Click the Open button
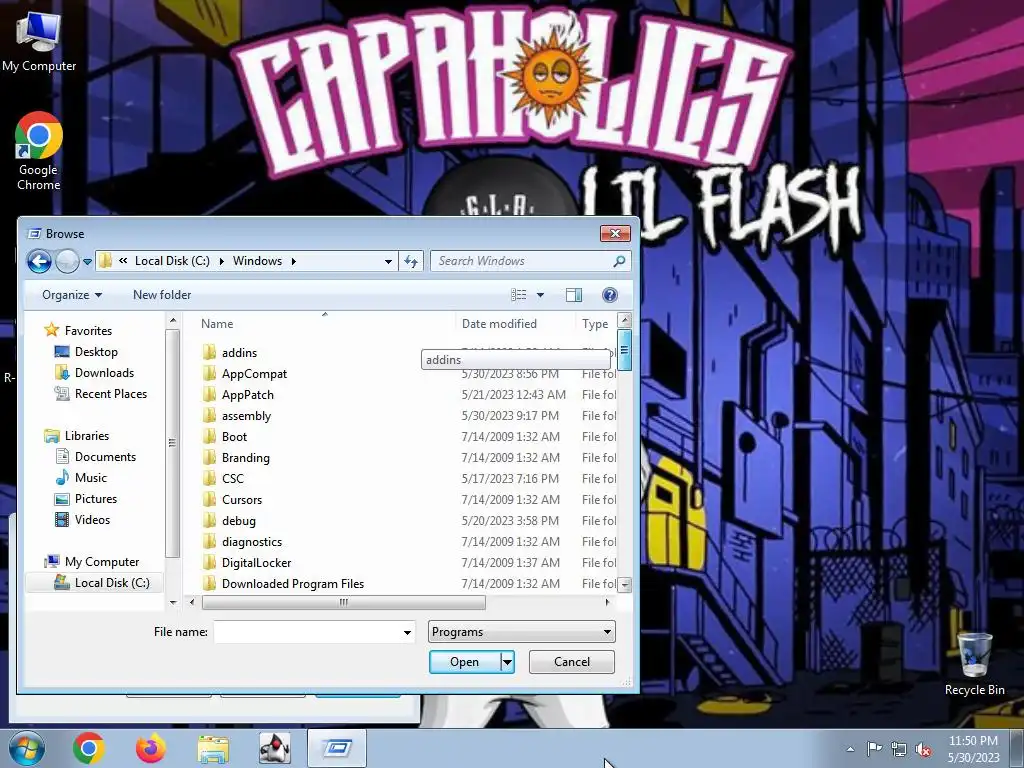 464,662
